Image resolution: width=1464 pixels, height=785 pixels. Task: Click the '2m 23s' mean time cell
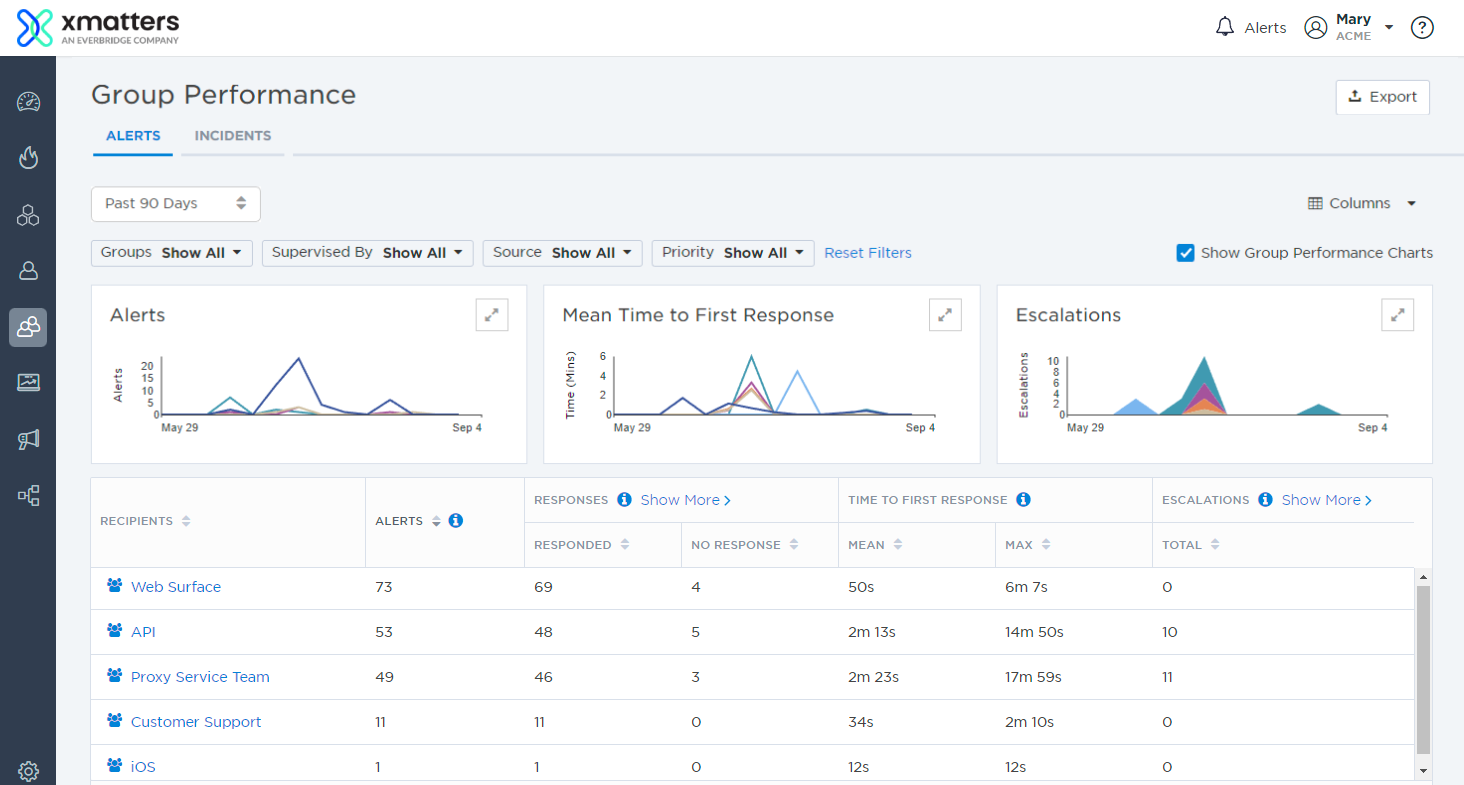point(873,677)
